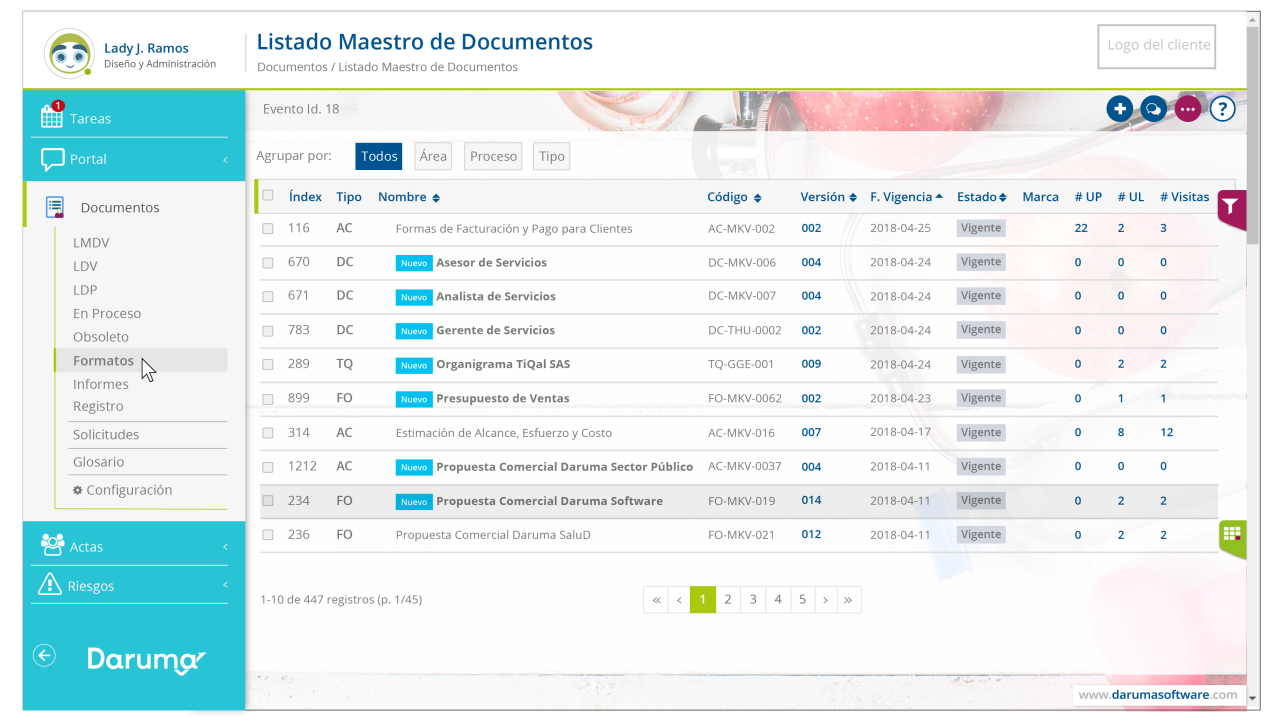Check the Propuesta Comercial Daruma SaluD row

(x=267, y=535)
